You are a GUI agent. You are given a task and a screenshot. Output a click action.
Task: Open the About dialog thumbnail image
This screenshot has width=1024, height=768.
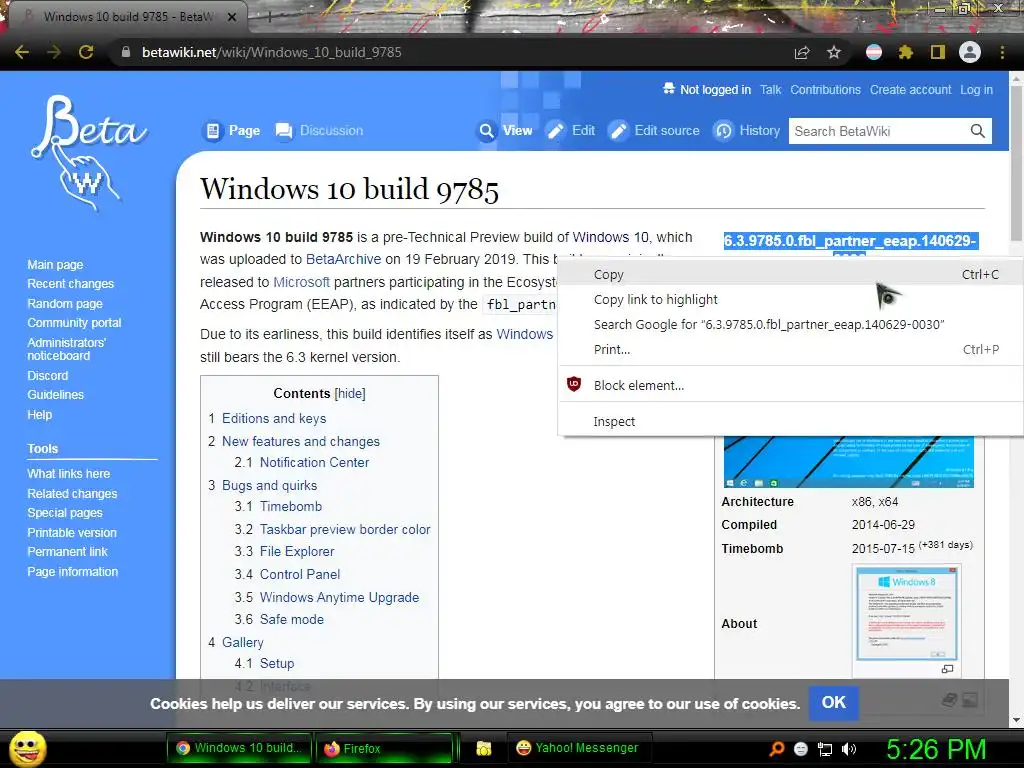(x=906, y=614)
